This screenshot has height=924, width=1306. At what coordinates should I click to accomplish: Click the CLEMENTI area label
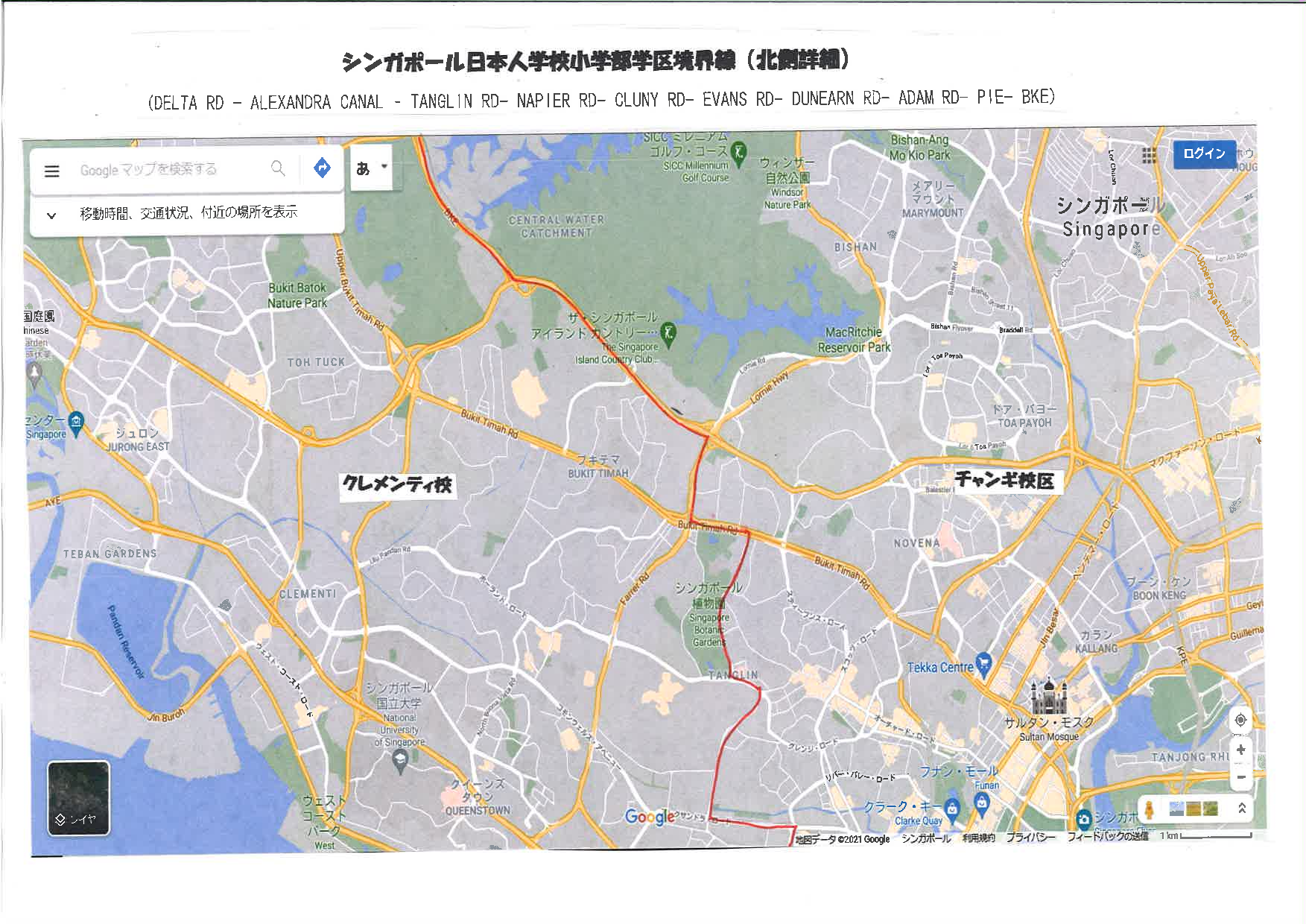308,594
